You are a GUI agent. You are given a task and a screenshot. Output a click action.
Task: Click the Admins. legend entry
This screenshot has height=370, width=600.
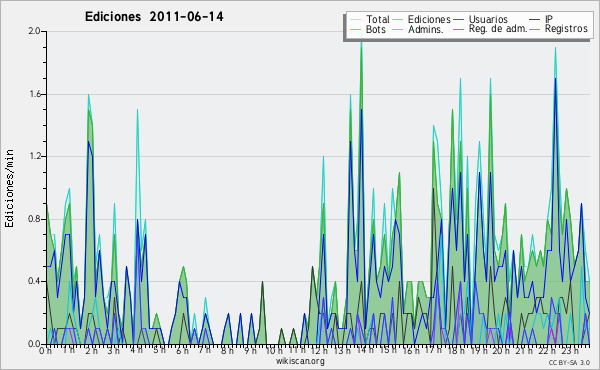(x=418, y=29)
